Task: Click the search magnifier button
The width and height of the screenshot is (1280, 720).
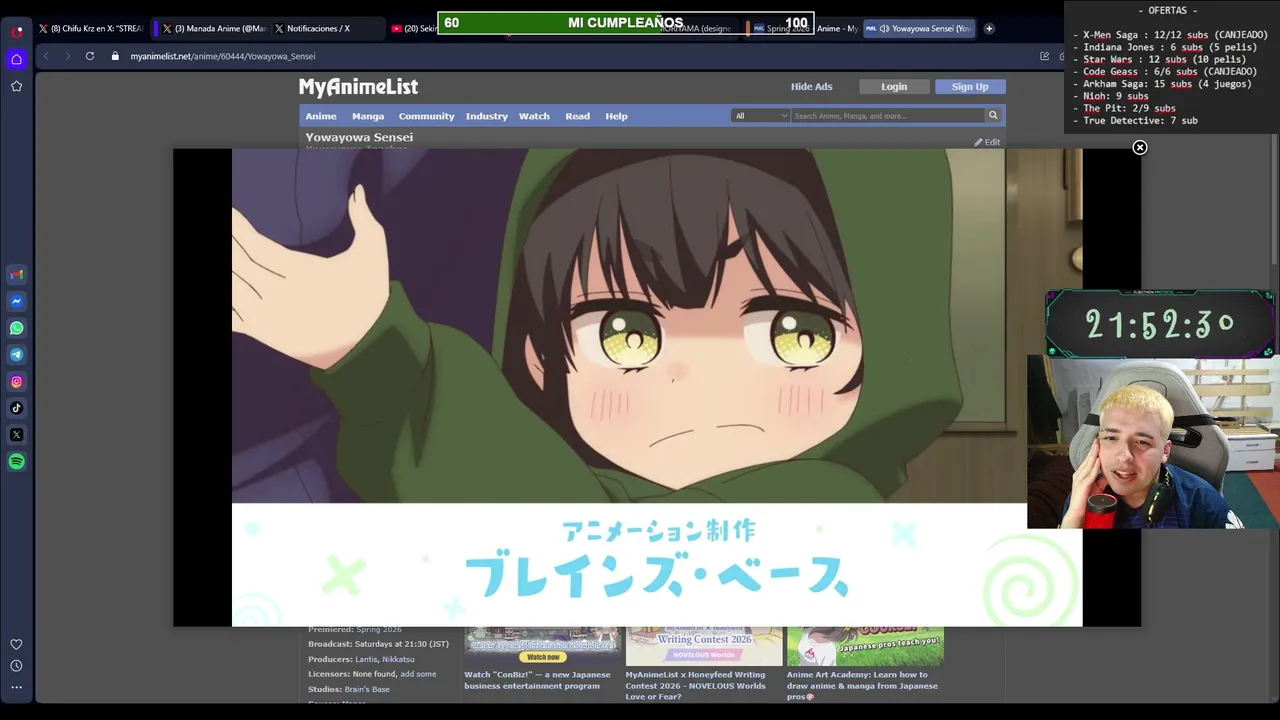Action: click(x=993, y=116)
